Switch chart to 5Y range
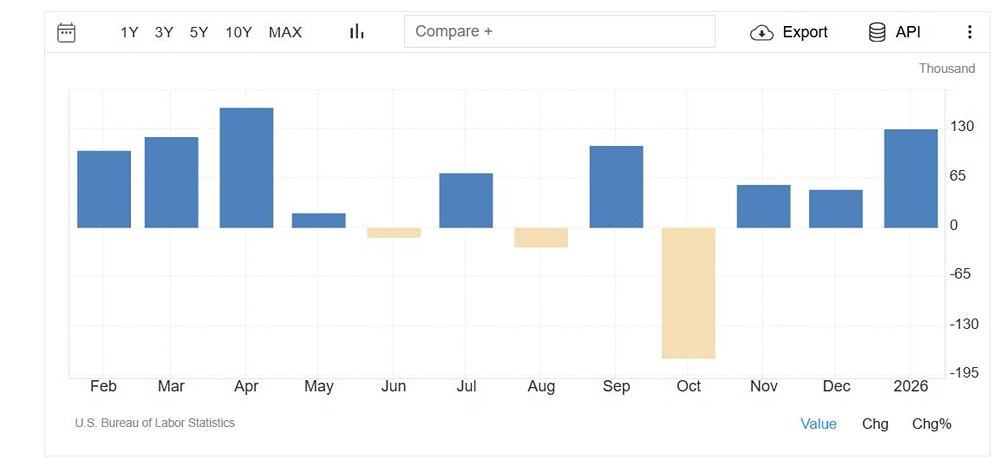This screenshot has width=1000, height=473. click(x=199, y=32)
